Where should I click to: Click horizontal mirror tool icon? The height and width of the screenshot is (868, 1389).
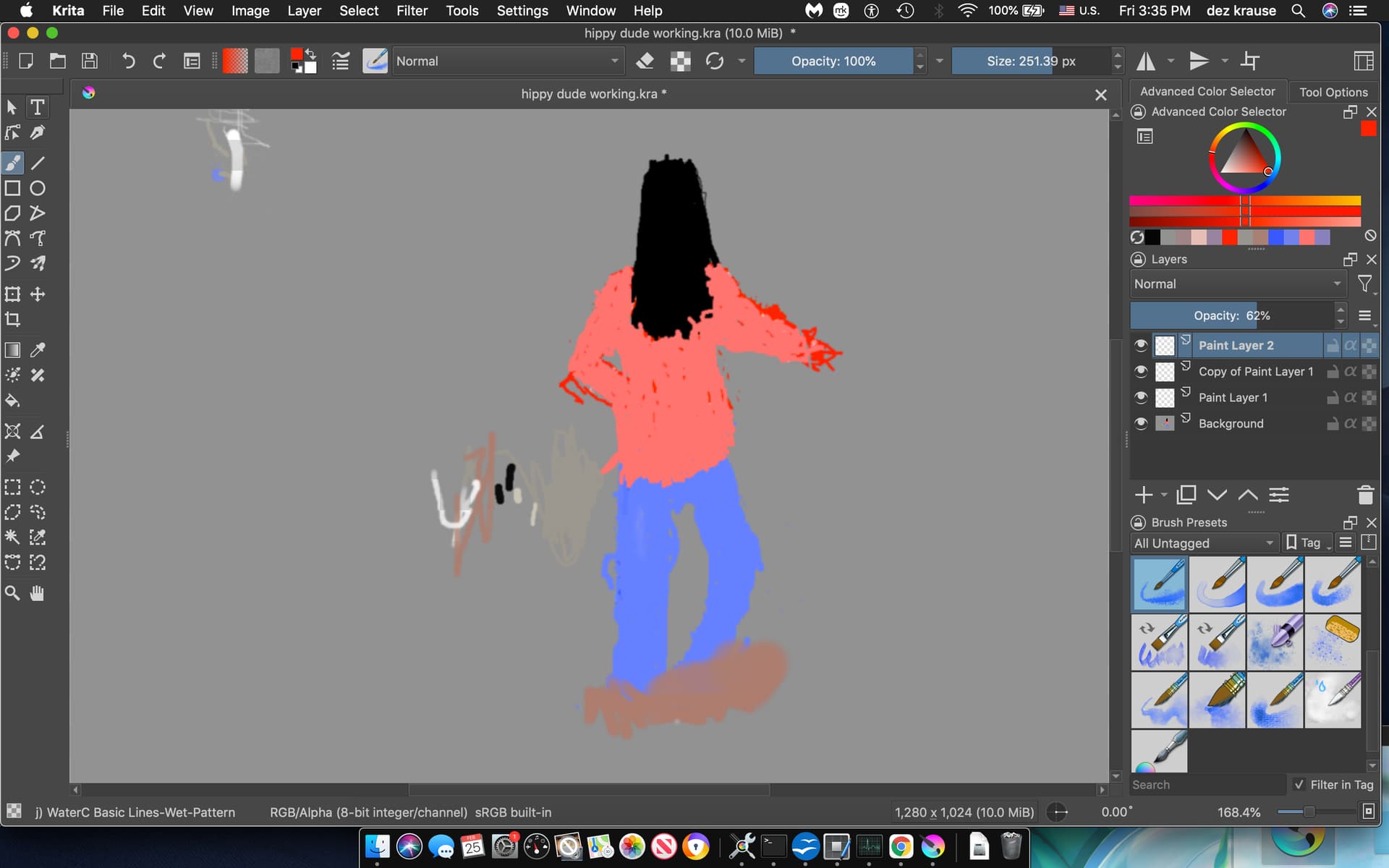point(1146,61)
